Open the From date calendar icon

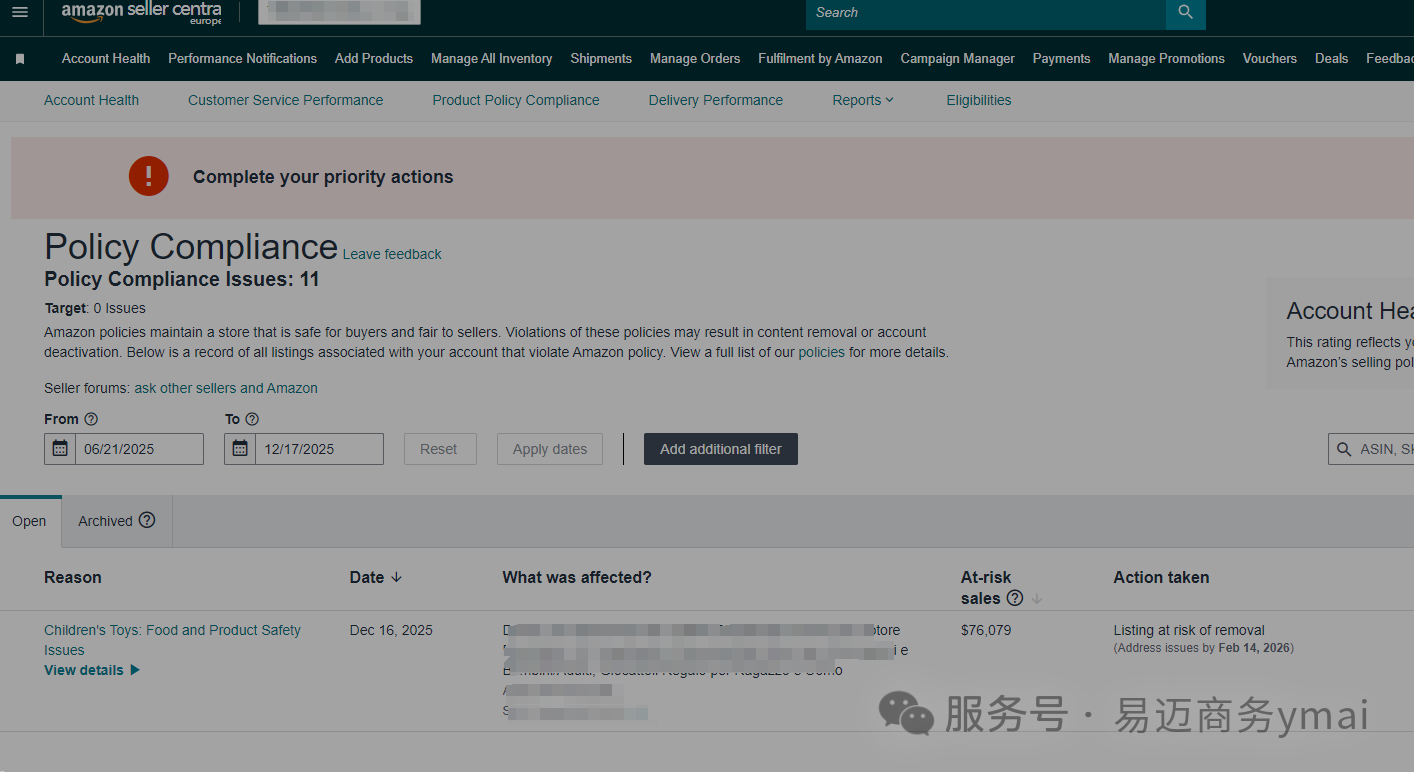click(60, 449)
